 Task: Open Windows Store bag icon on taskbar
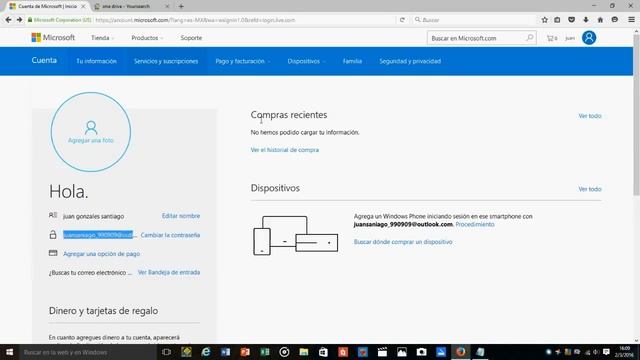click(x=323, y=352)
